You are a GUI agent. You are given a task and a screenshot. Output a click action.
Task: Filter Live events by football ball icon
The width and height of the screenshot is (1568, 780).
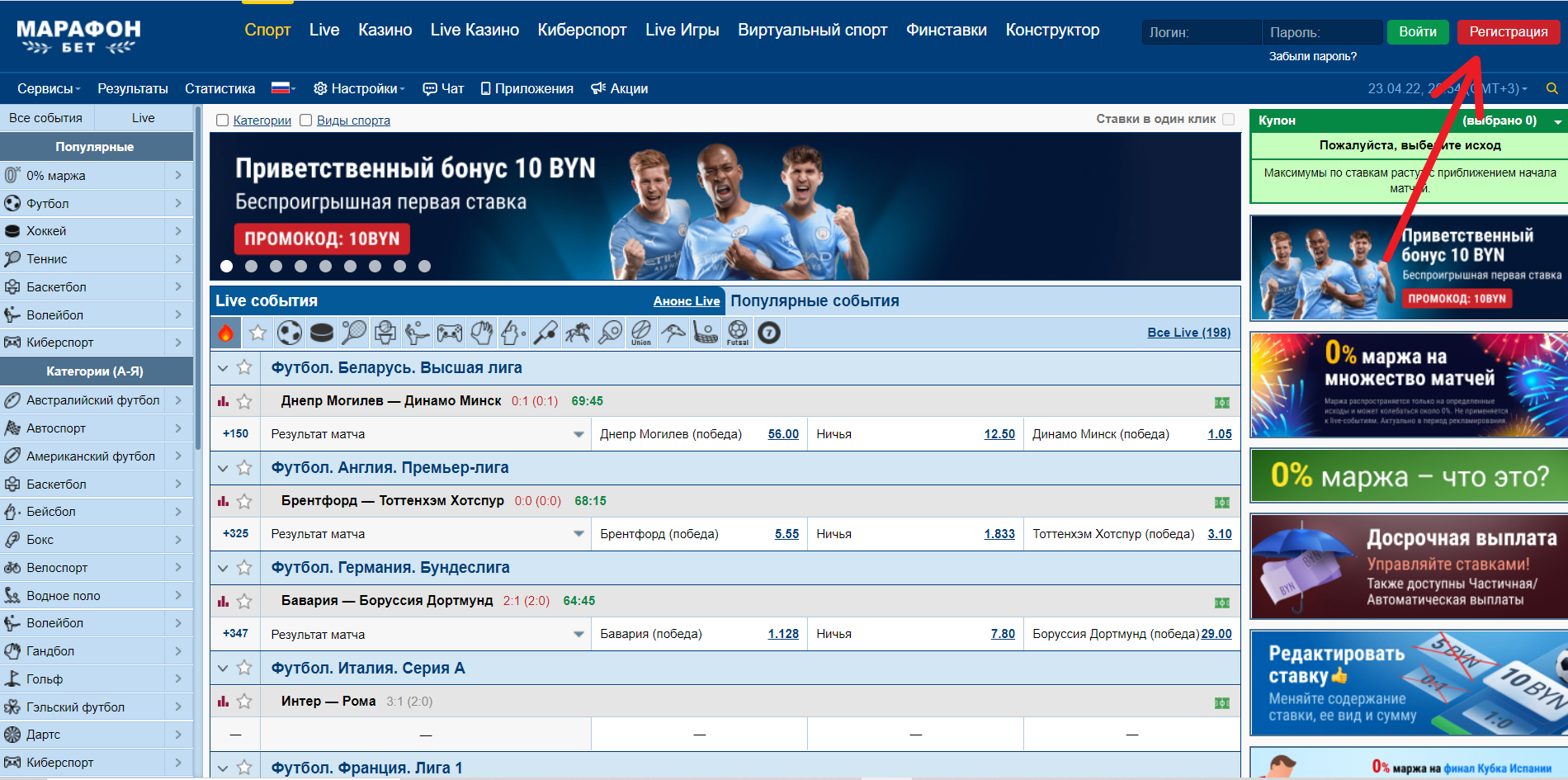pyautogui.click(x=290, y=333)
